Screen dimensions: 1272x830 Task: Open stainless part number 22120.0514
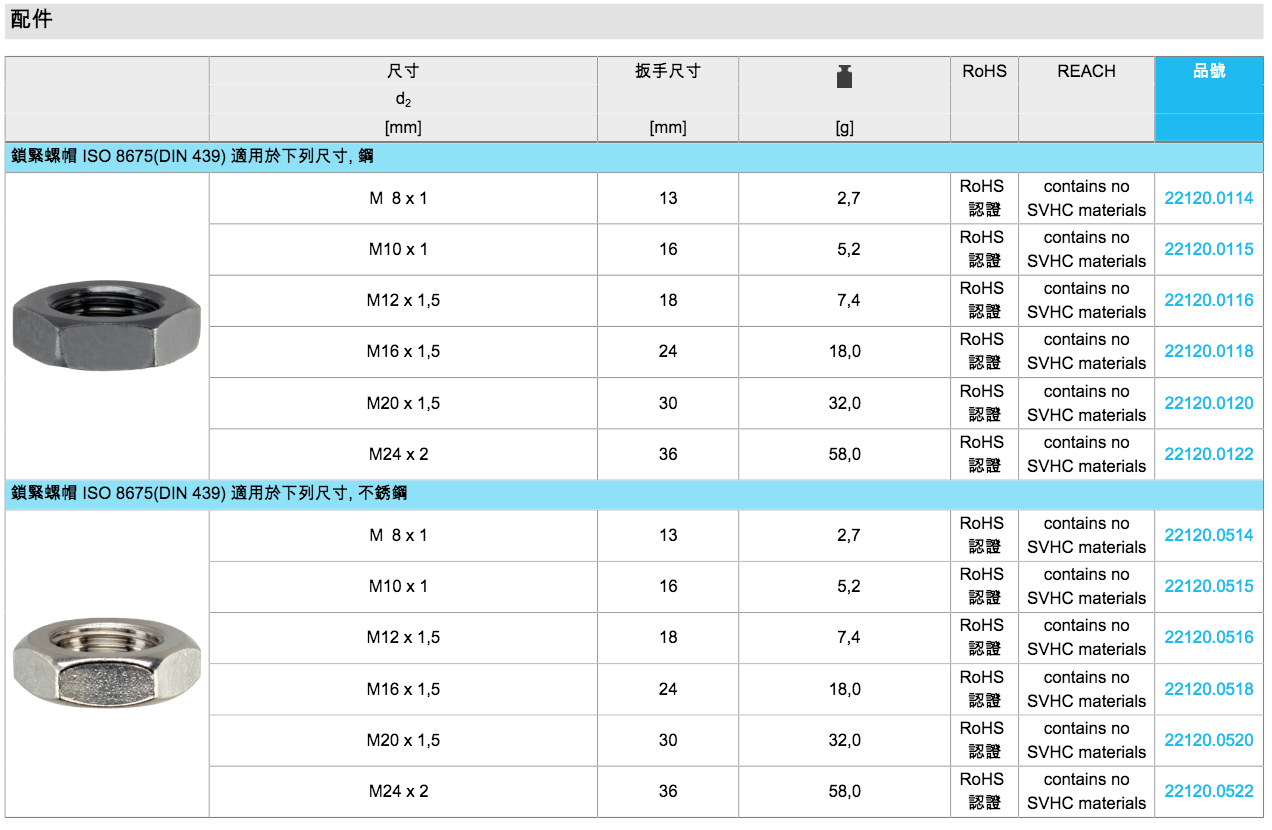pos(1208,535)
